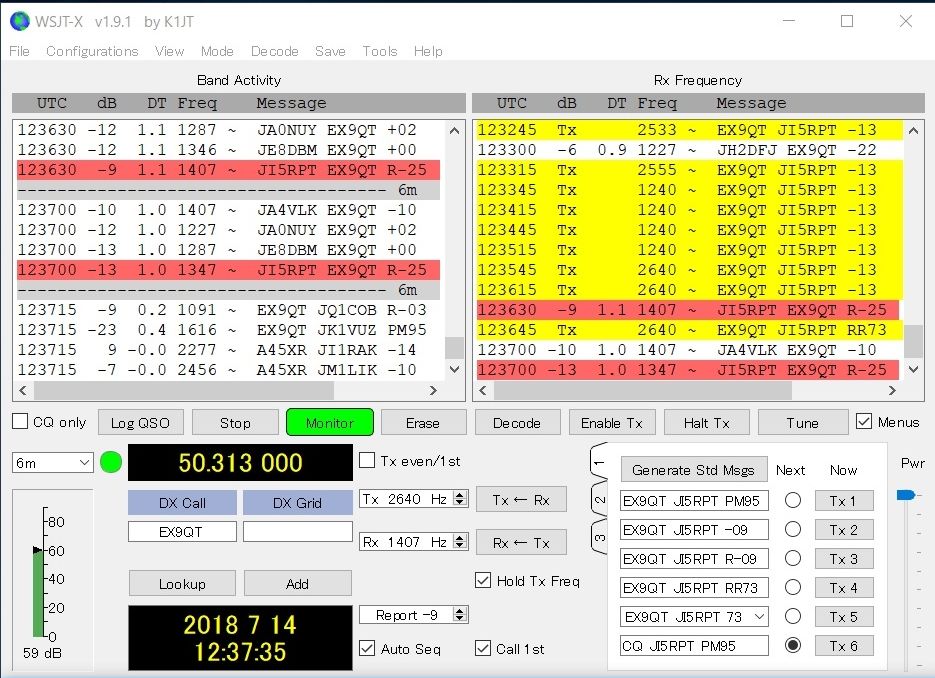Click Band Activity row EX9QT JQ1COB R-03
935x678 pixels.
(228, 310)
